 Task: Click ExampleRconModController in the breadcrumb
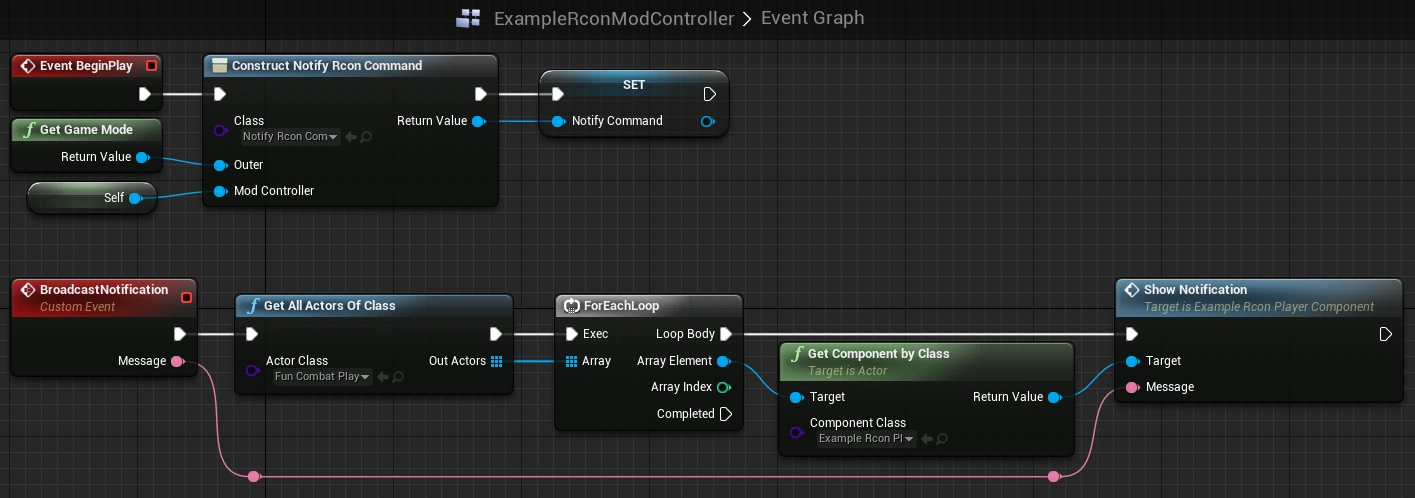[614, 18]
